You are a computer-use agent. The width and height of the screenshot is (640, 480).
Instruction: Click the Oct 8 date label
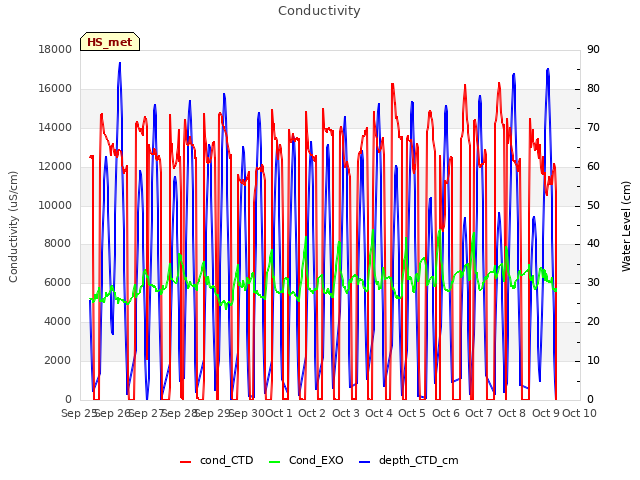[x=512, y=413]
